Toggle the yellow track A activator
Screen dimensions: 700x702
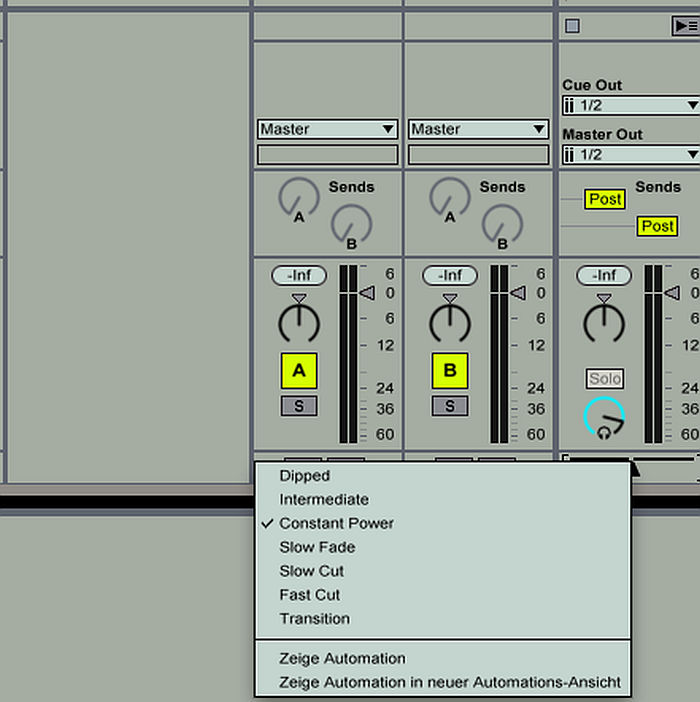pos(298,372)
